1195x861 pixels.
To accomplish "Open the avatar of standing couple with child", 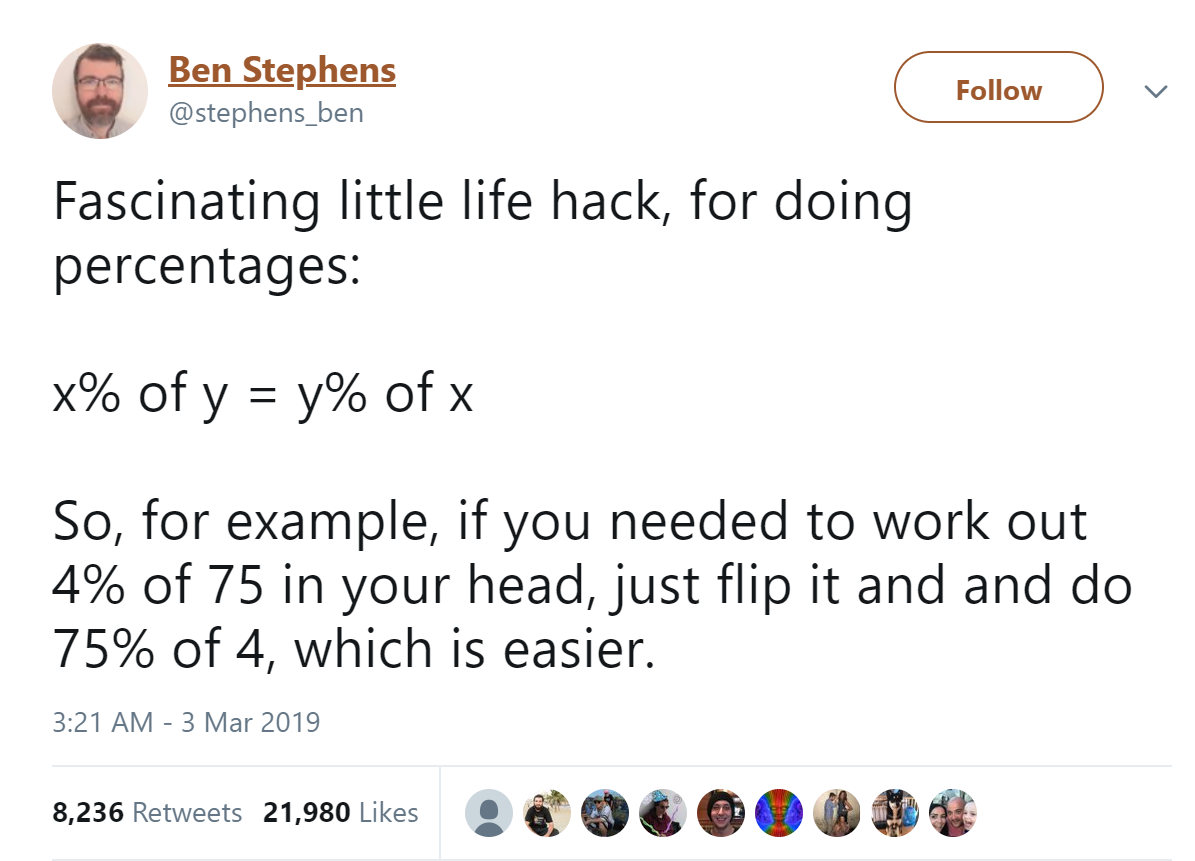I will click(x=836, y=813).
